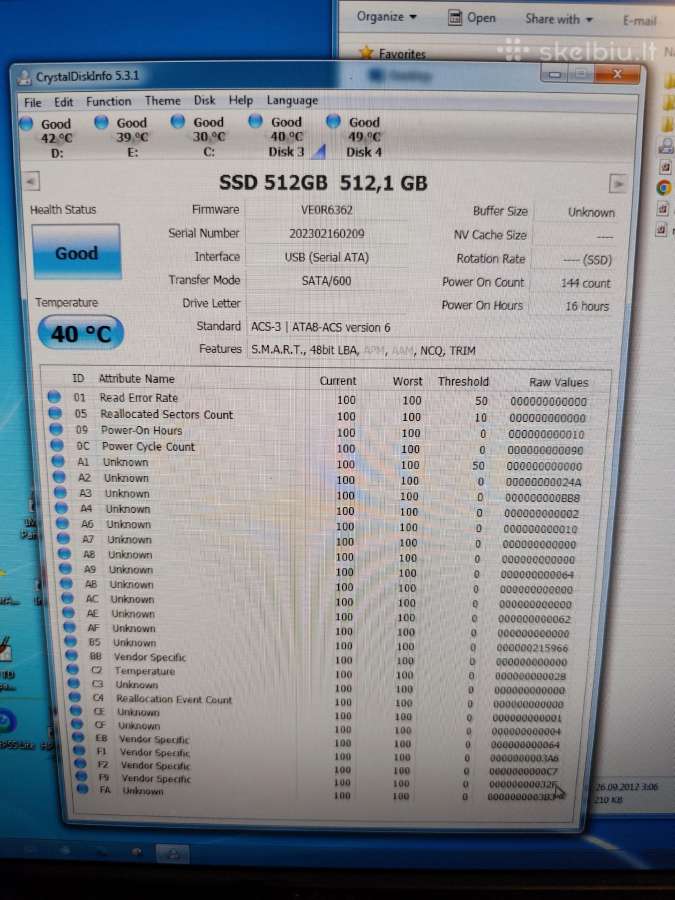
Task: Click the Interface value USB (Serial ATA)
Action: (x=326, y=257)
